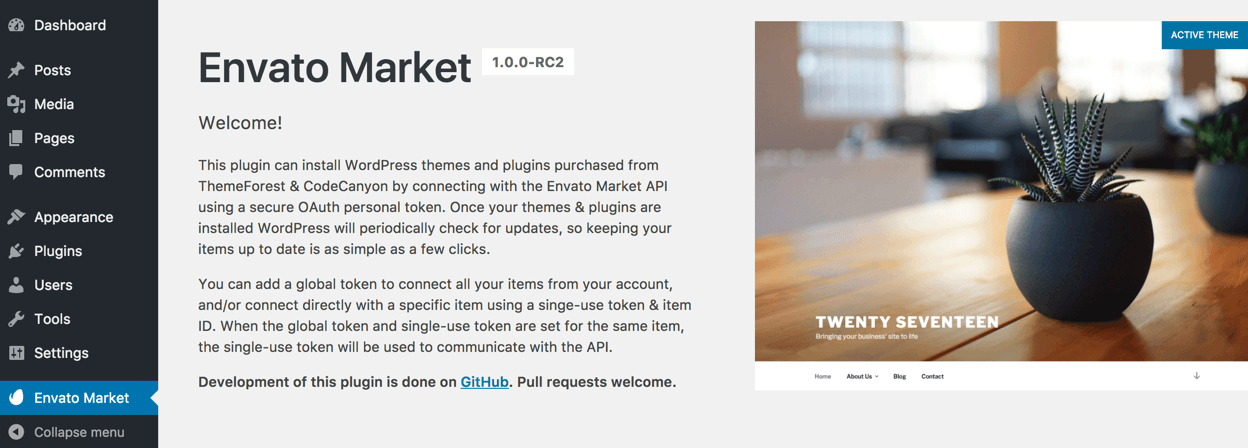Click the Comments speech bubble icon

(x=16, y=172)
